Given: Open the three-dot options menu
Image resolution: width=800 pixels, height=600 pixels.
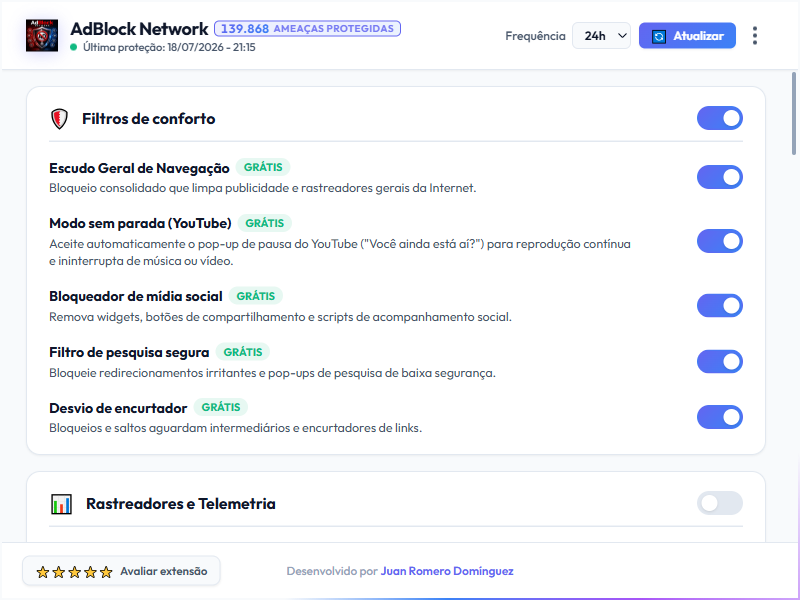Looking at the screenshot, I should coord(755,36).
